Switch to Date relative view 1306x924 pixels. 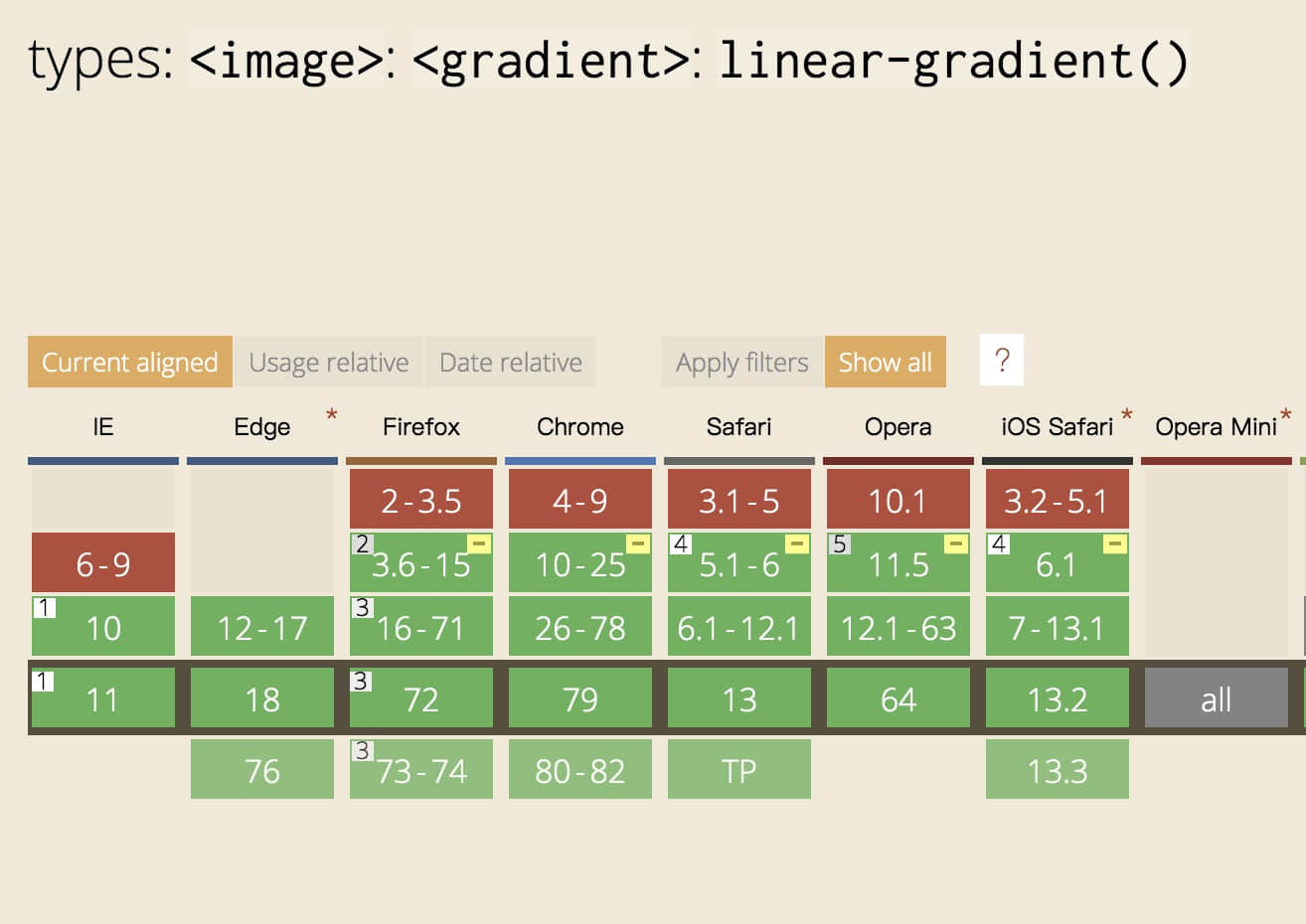(x=511, y=363)
